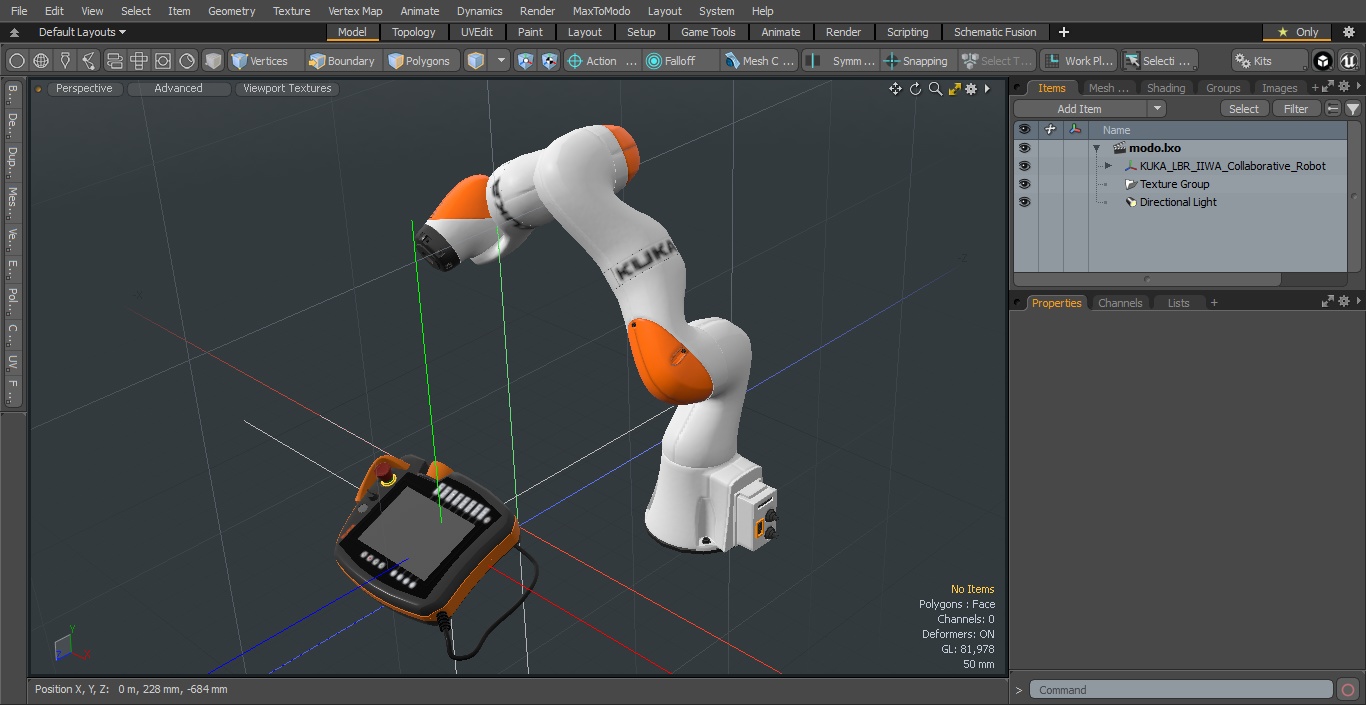
Task: Click the second colored cube selection icon
Action: (x=550, y=61)
